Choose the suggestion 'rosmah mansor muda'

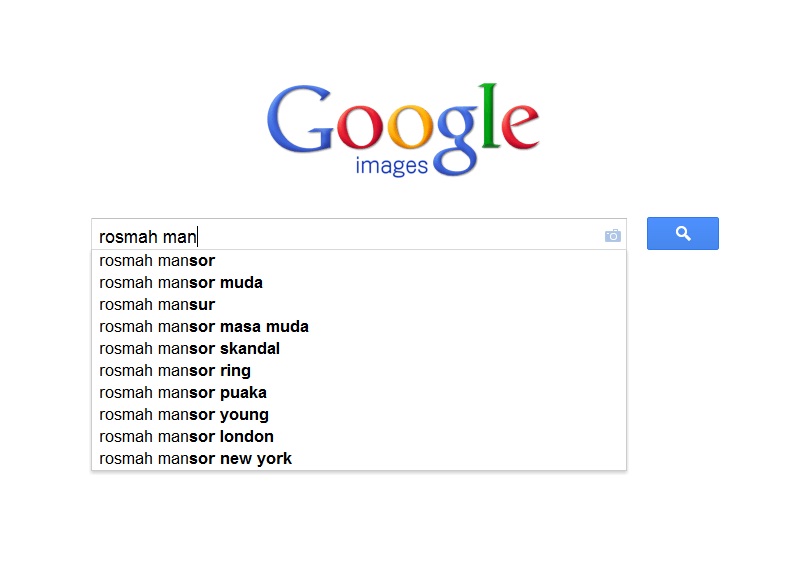(181, 282)
